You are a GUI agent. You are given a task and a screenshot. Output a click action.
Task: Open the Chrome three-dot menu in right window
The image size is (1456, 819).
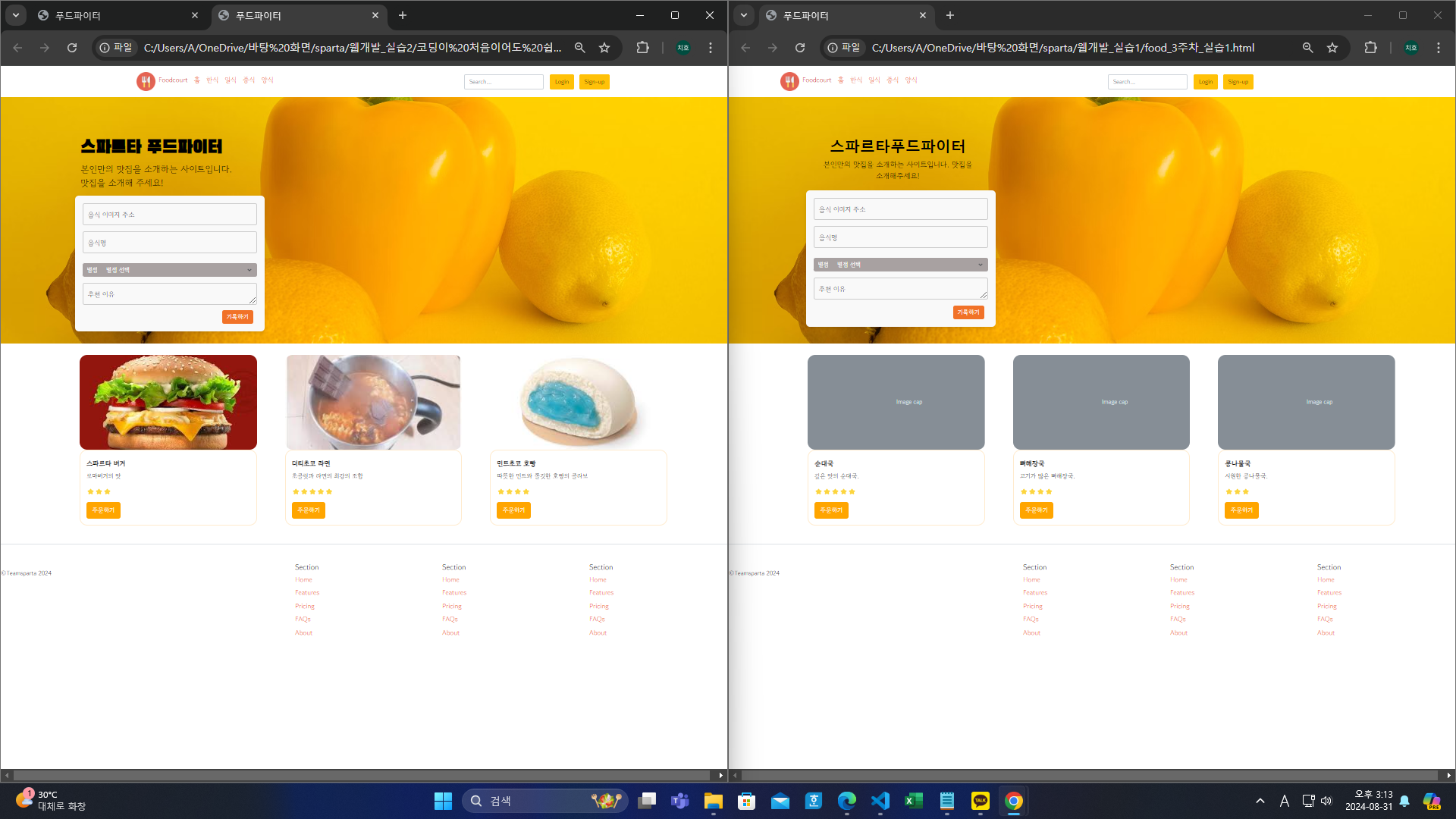pos(1439,48)
